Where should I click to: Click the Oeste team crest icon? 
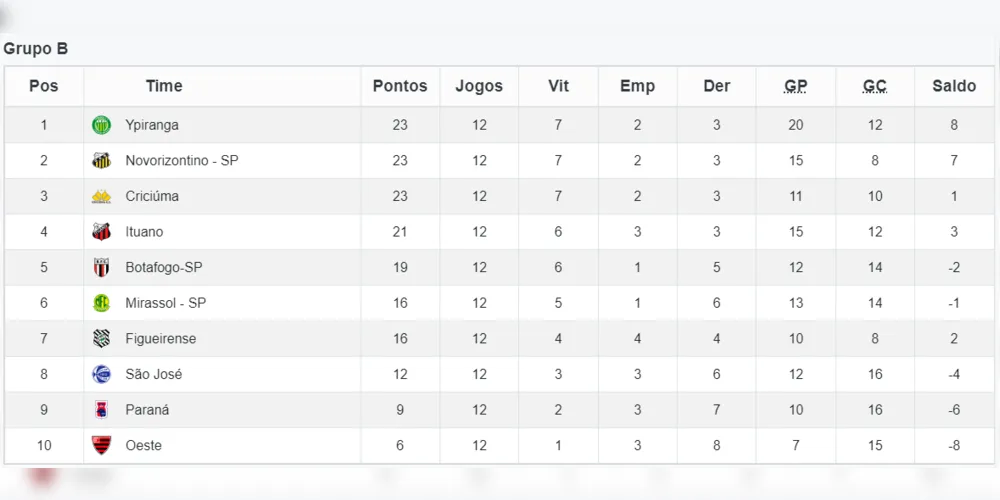tap(101, 445)
